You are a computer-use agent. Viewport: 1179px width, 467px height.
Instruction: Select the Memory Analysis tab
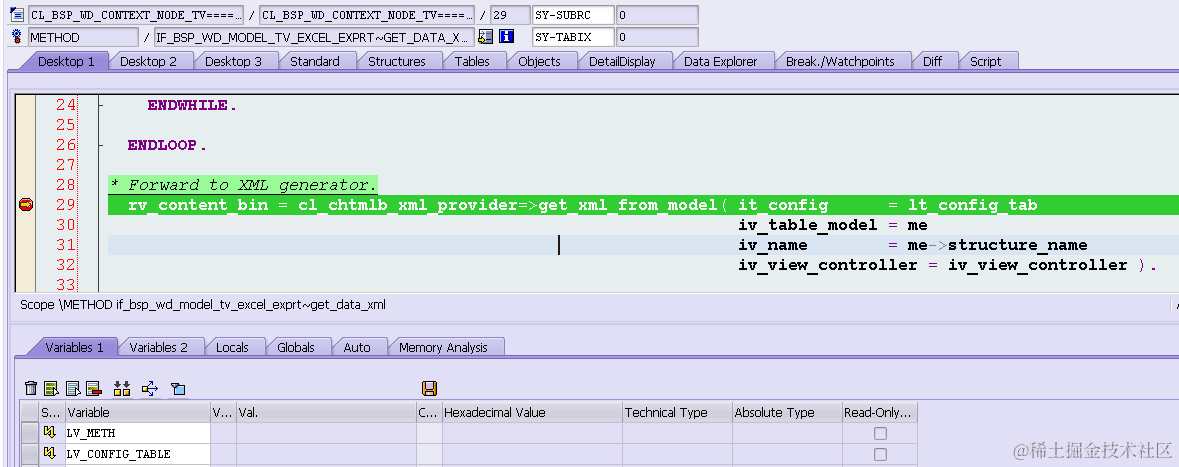pos(443,347)
